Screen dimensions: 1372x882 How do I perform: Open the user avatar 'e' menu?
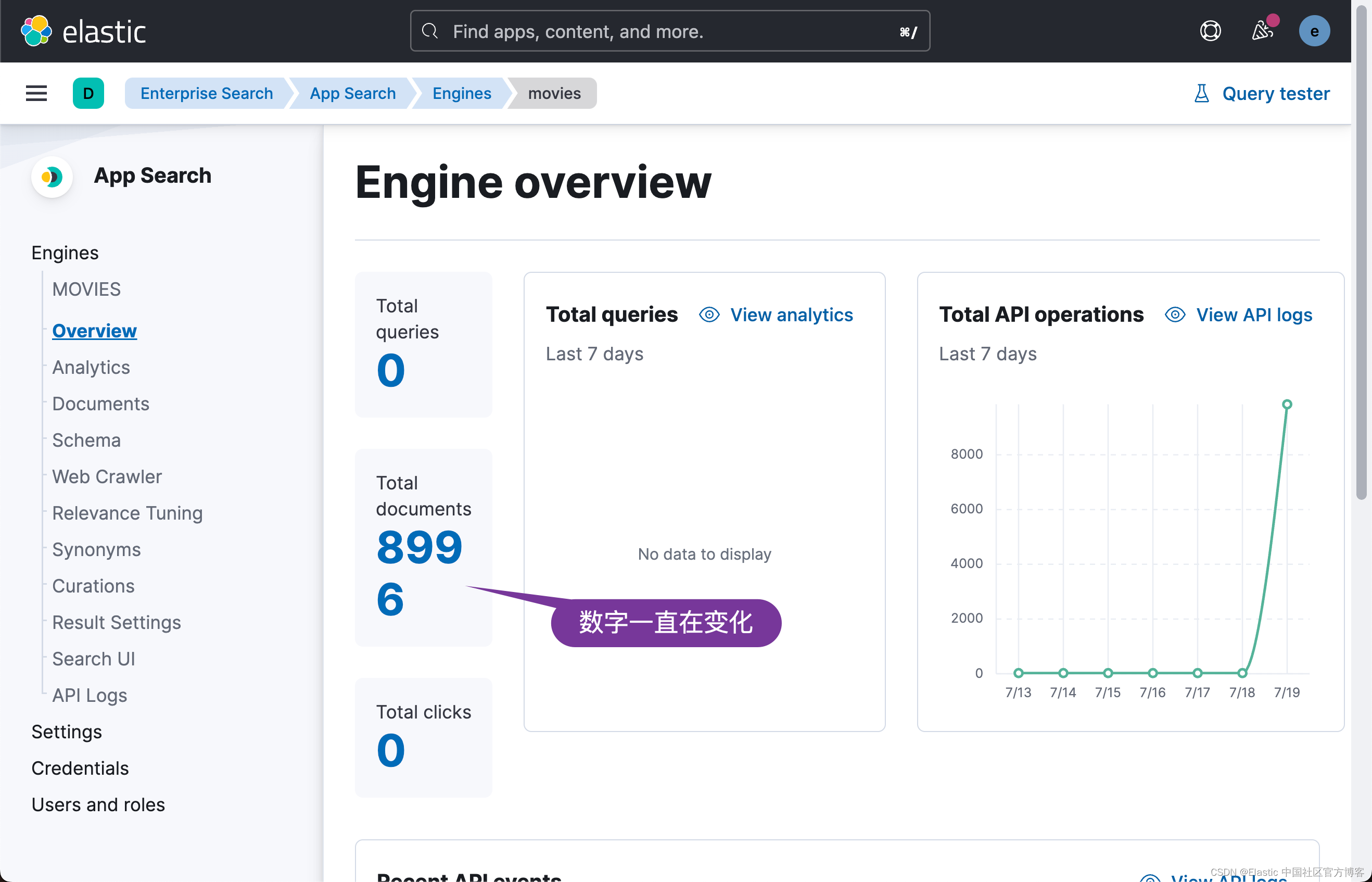tap(1314, 31)
